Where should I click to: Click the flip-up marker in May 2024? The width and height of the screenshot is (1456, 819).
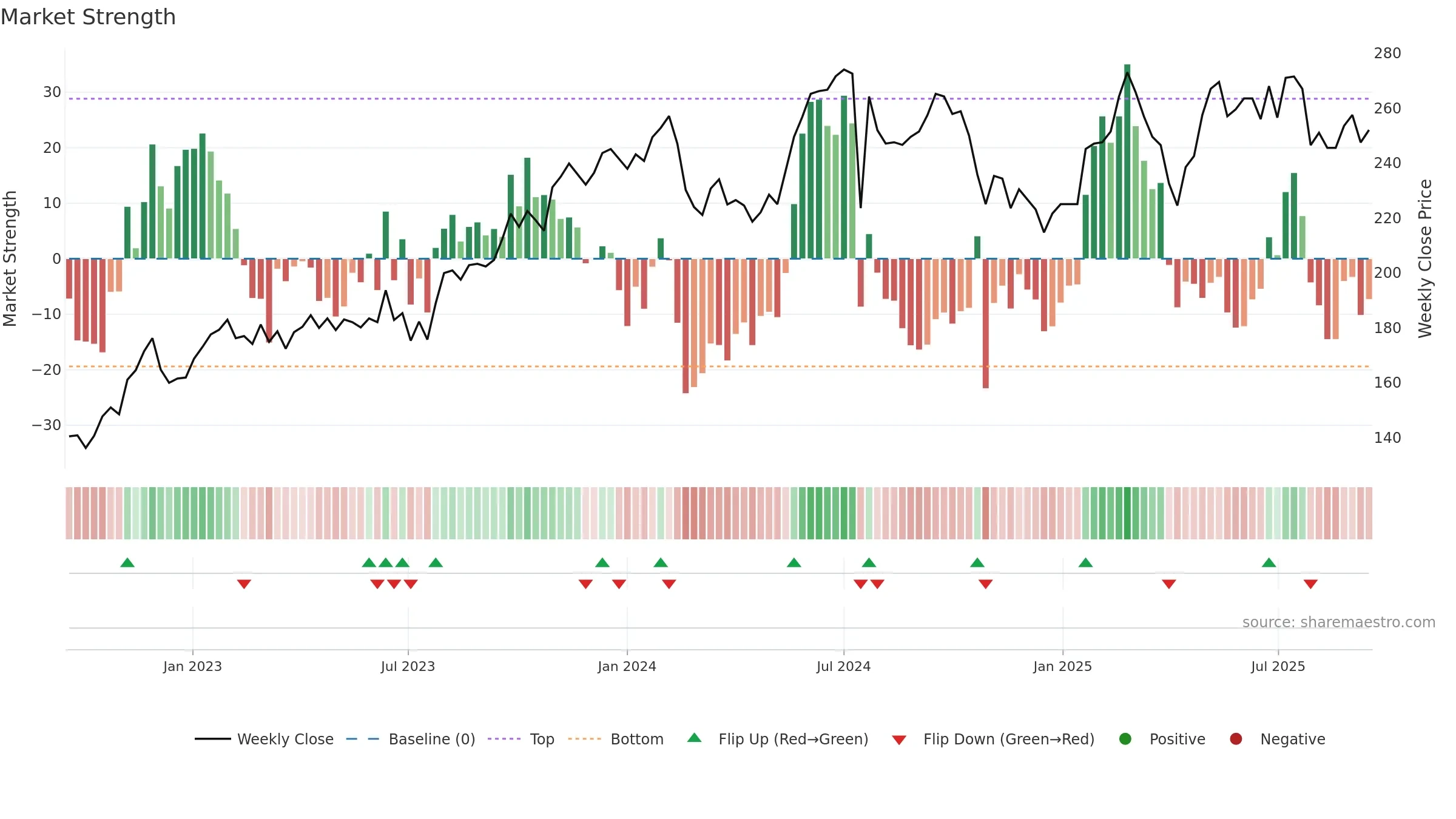tap(794, 562)
